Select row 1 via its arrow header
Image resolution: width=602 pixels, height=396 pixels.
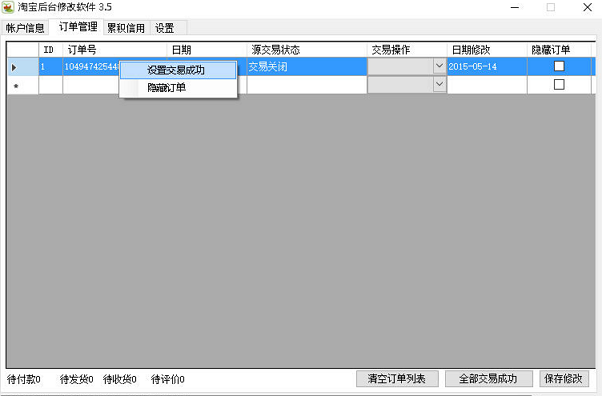(23, 67)
